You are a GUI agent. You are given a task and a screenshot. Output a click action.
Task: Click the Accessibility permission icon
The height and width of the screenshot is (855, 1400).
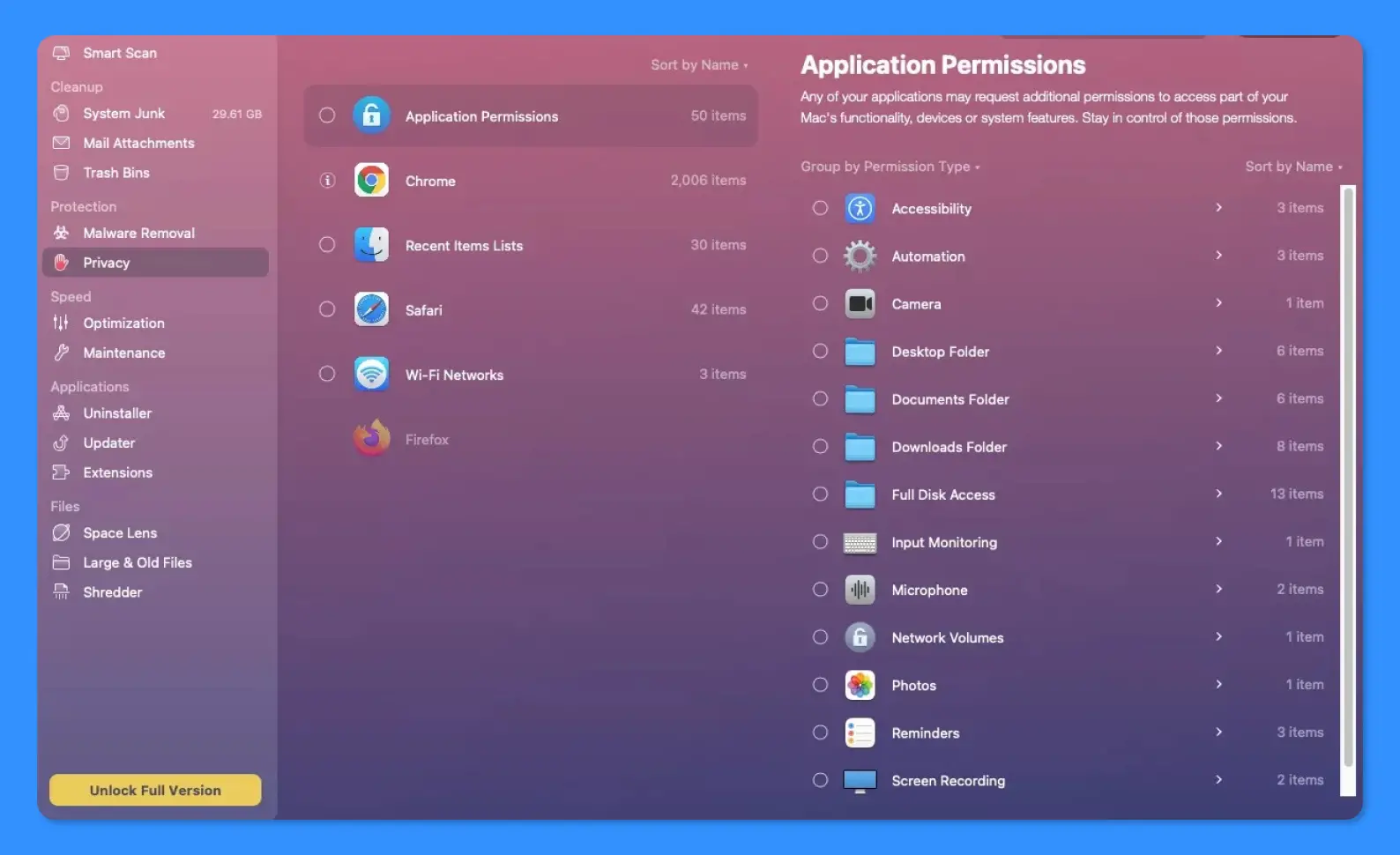click(x=860, y=208)
